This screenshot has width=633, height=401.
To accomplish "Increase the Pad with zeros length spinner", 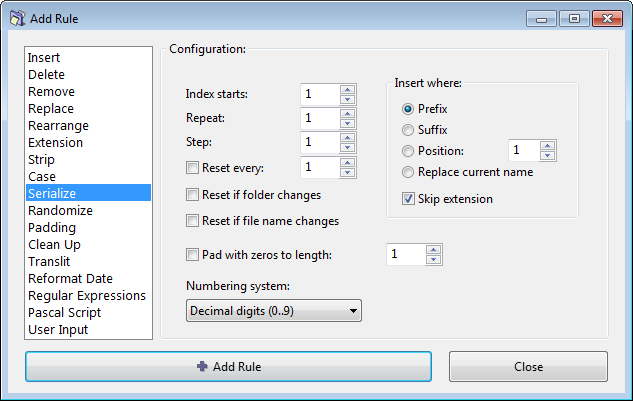I will (433, 250).
